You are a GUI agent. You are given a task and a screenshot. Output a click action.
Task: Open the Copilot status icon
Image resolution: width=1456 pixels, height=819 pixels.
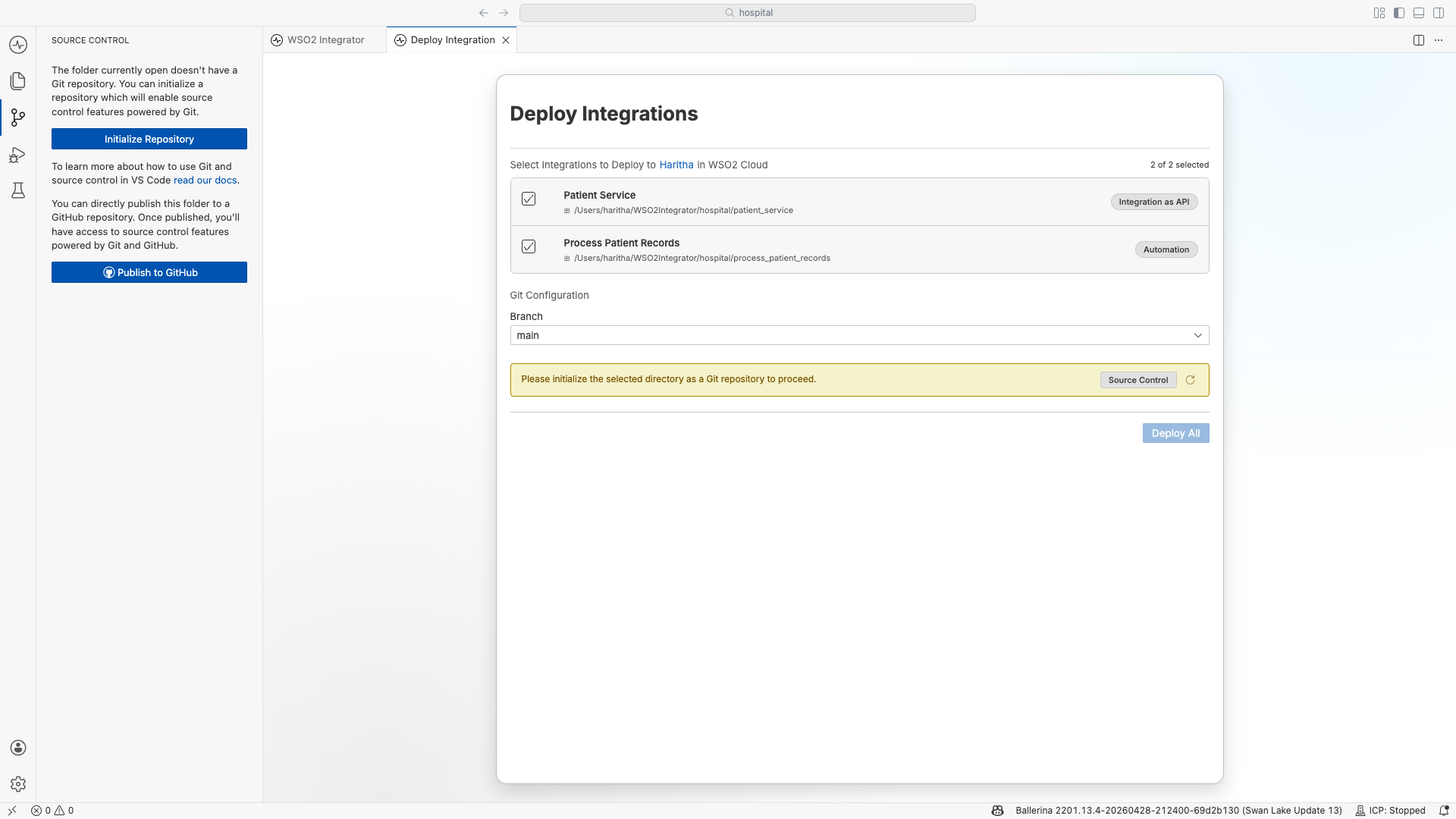click(x=997, y=811)
